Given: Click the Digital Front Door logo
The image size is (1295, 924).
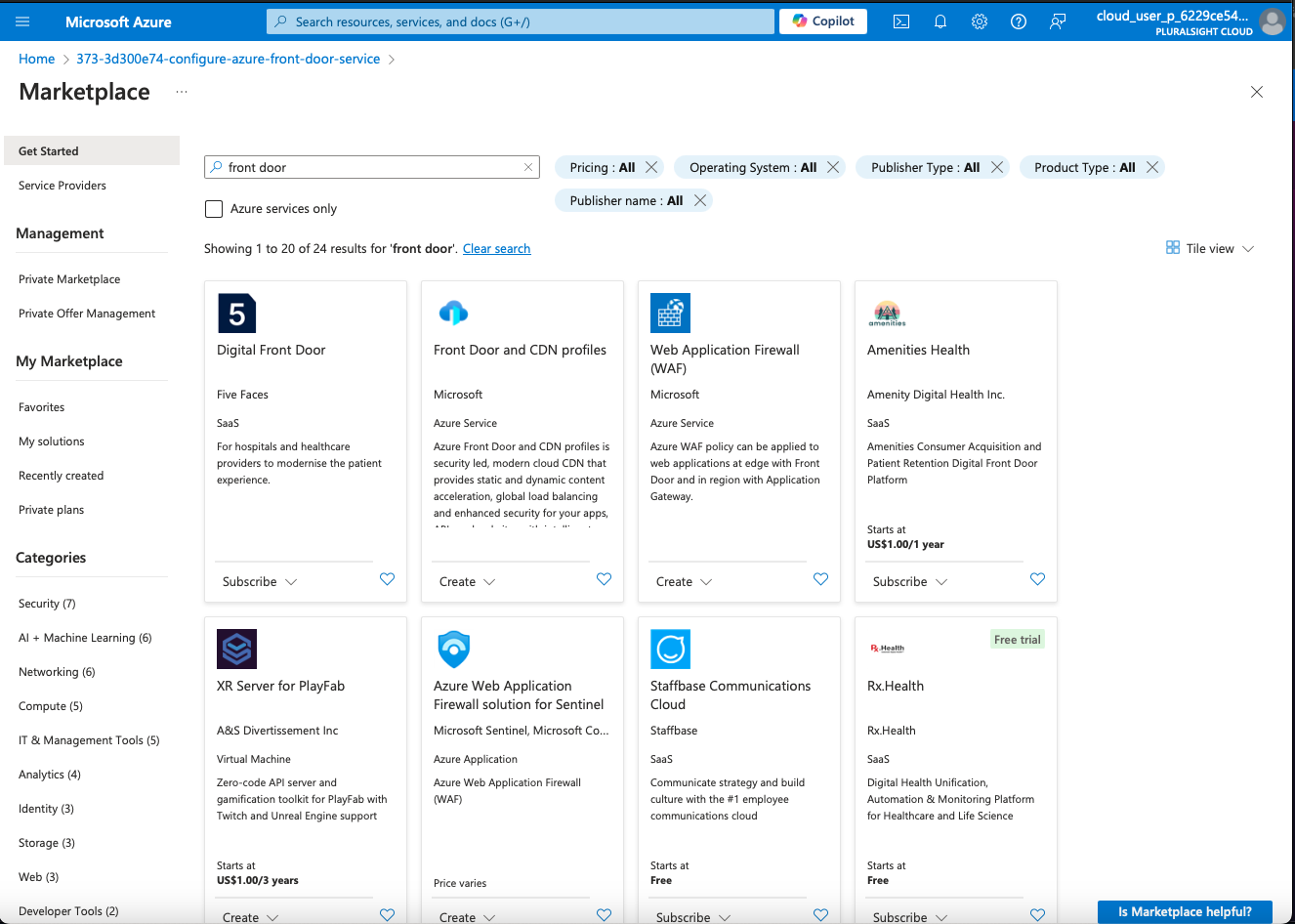Looking at the screenshot, I should click(x=236, y=314).
